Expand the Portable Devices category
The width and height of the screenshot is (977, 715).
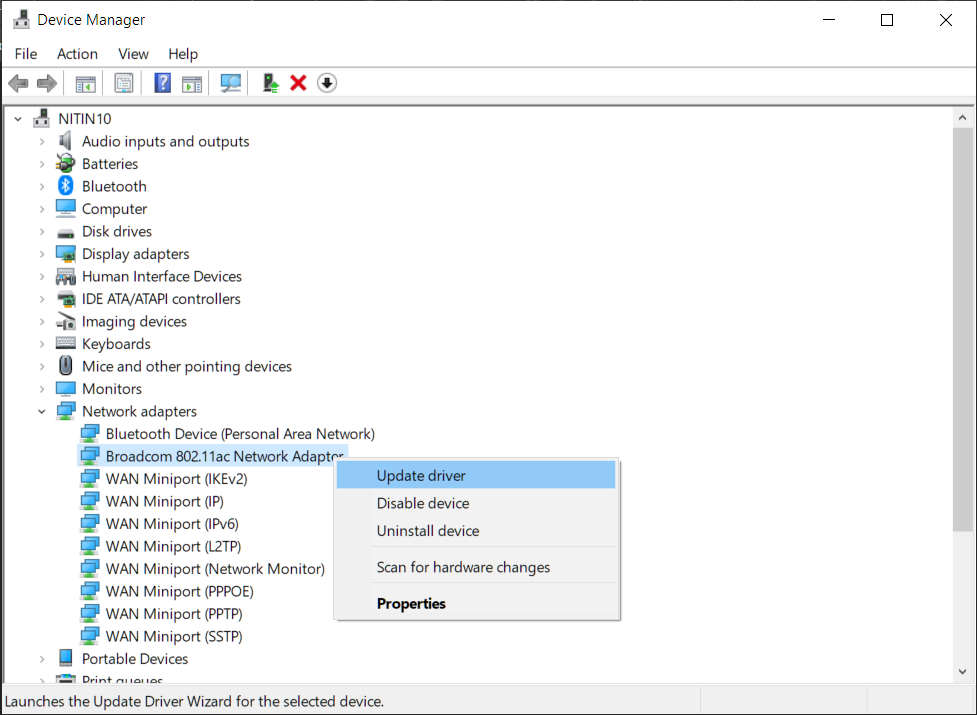point(42,658)
